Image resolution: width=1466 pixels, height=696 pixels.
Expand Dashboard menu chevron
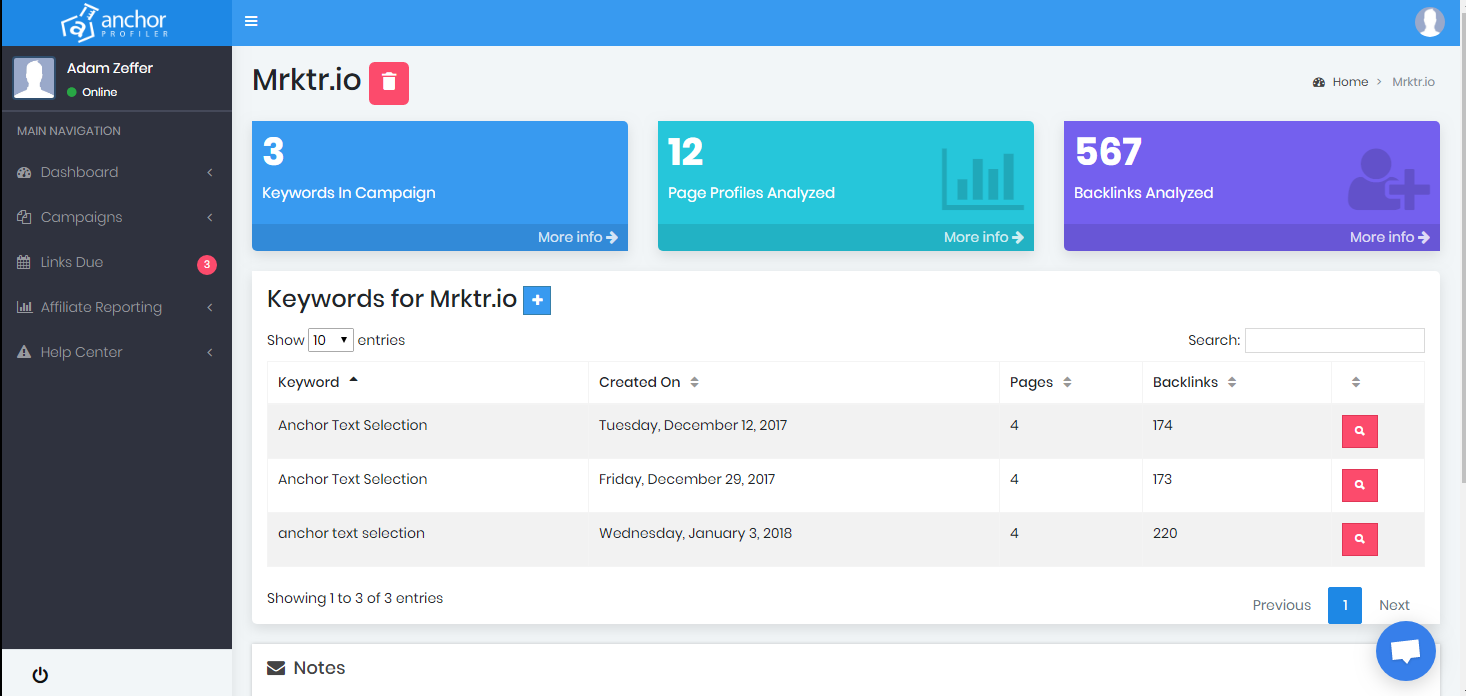point(210,172)
